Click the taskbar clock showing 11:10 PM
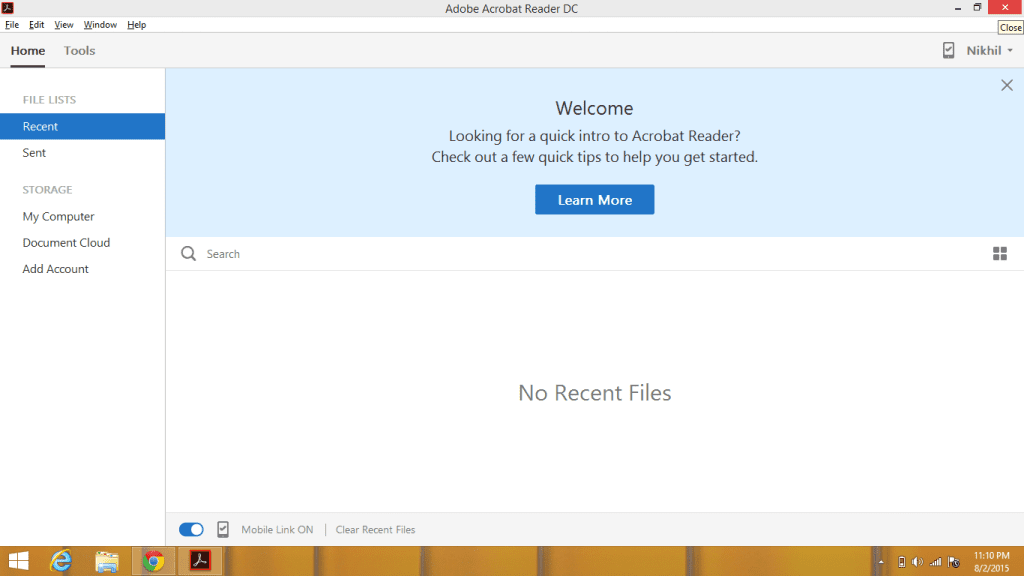 coord(991,562)
